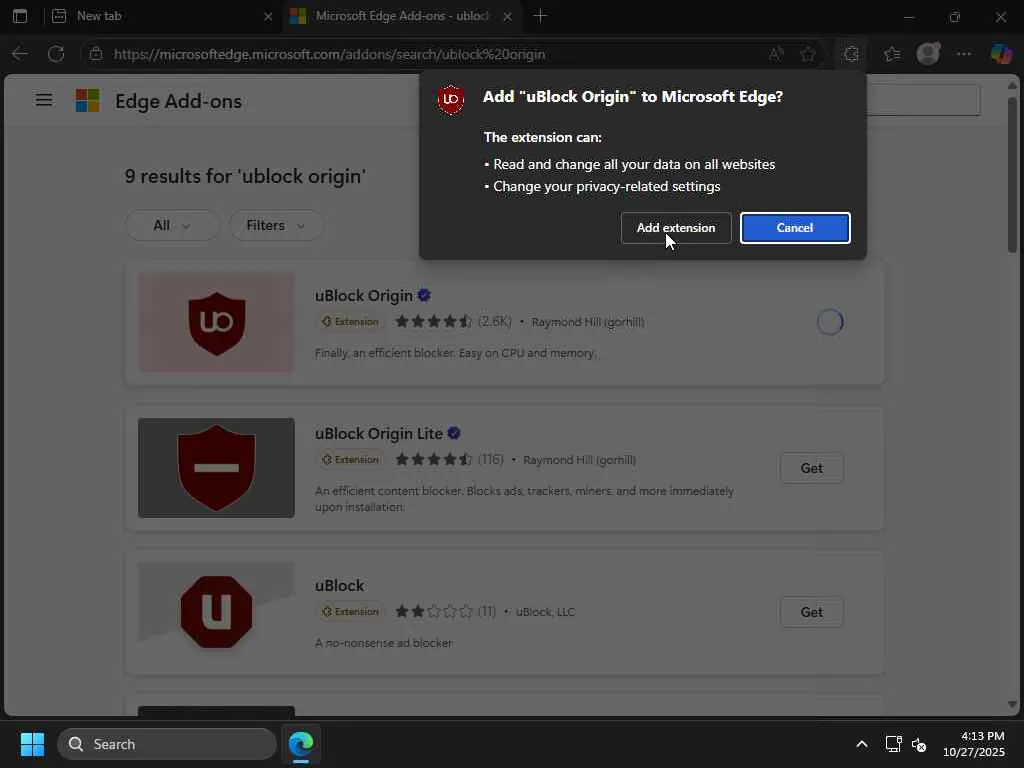The image size is (1024, 768).
Task: Open the uBlock Origin thumbnail image
Action: [x=216, y=323]
